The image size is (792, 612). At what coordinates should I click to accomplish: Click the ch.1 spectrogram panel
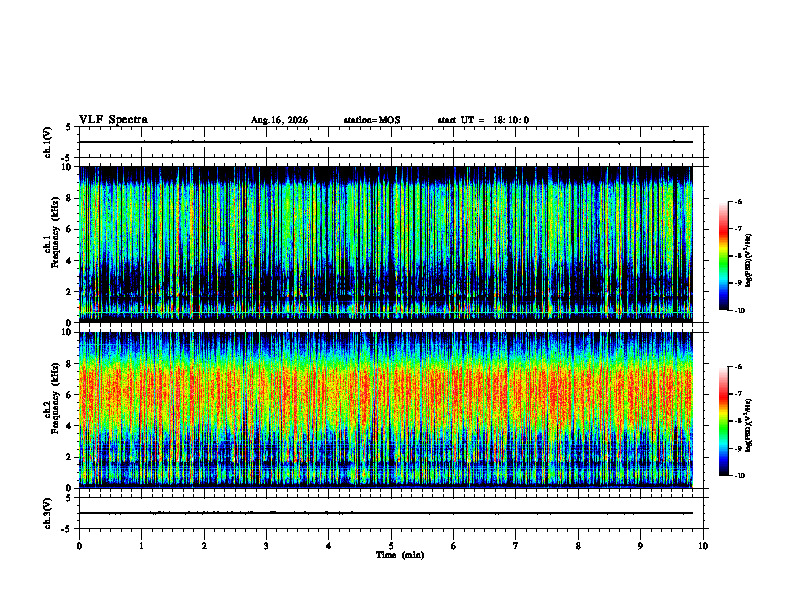[x=386, y=244]
